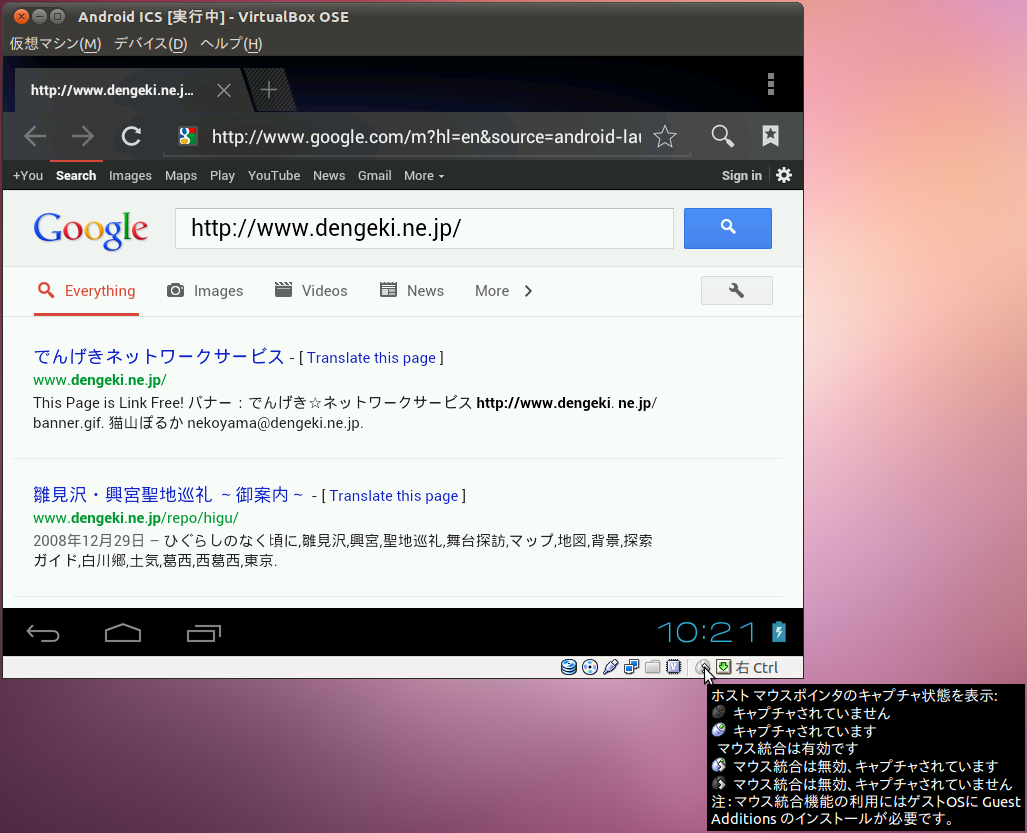This screenshot has width=1027, height=833.
Task: Open Android recent apps button
Action: [204, 633]
